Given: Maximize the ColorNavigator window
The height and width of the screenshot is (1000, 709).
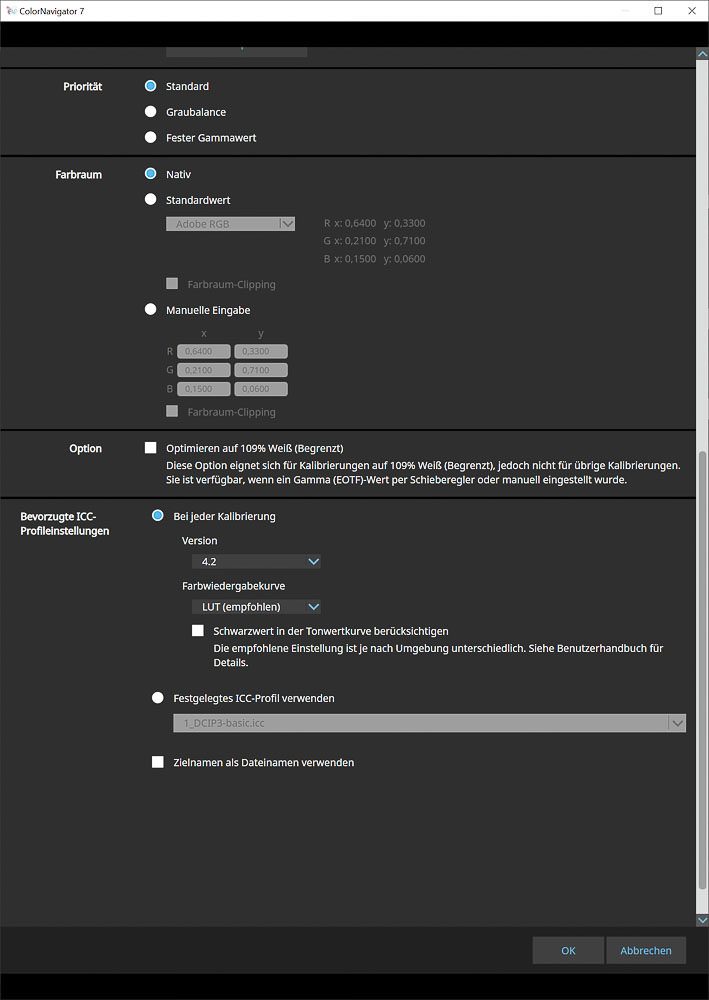Looking at the screenshot, I should click(x=658, y=11).
